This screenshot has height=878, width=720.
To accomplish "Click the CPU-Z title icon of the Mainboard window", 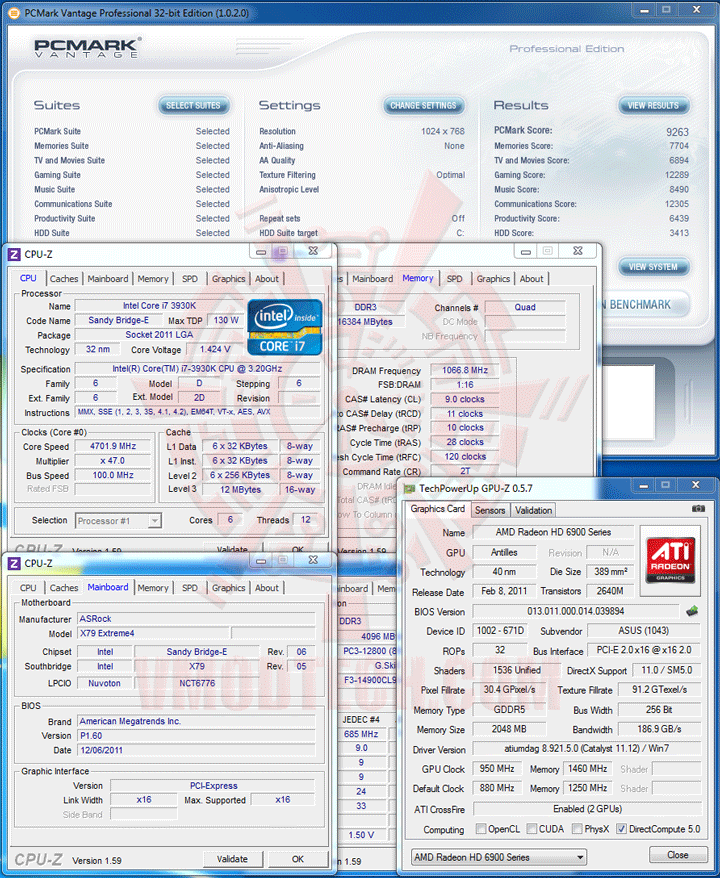I will [14, 563].
